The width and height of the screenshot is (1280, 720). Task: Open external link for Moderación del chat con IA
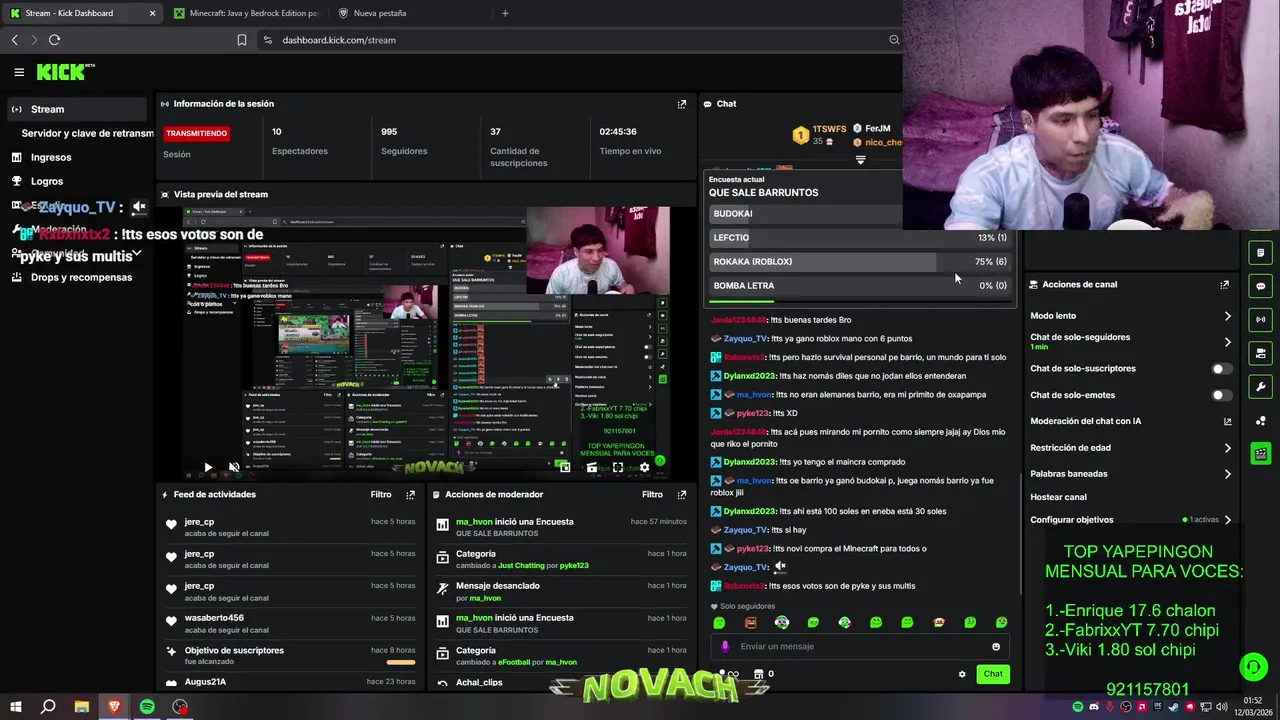[x=1228, y=422]
